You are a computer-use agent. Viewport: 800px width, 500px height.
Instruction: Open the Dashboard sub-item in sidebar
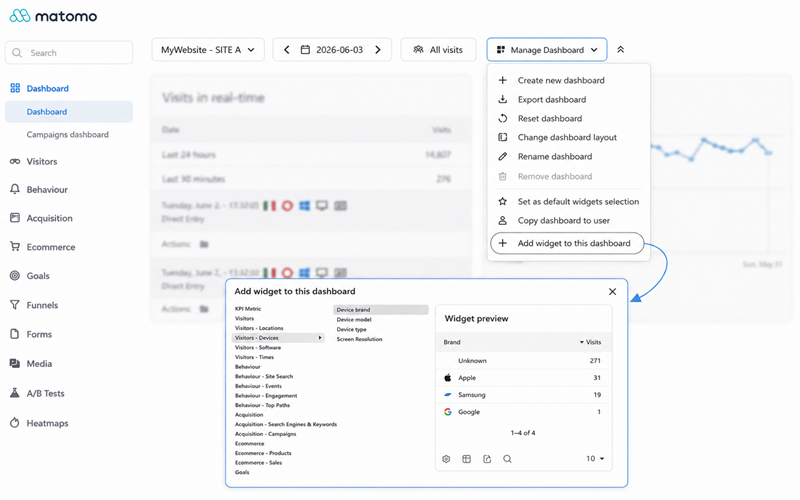[69, 111]
